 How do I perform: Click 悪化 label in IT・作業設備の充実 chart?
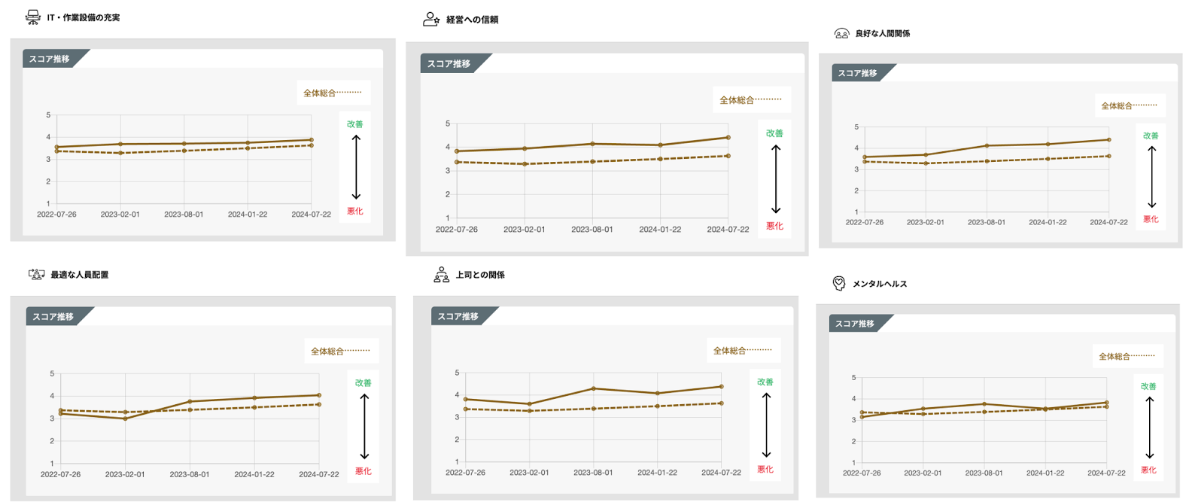pos(355,211)
